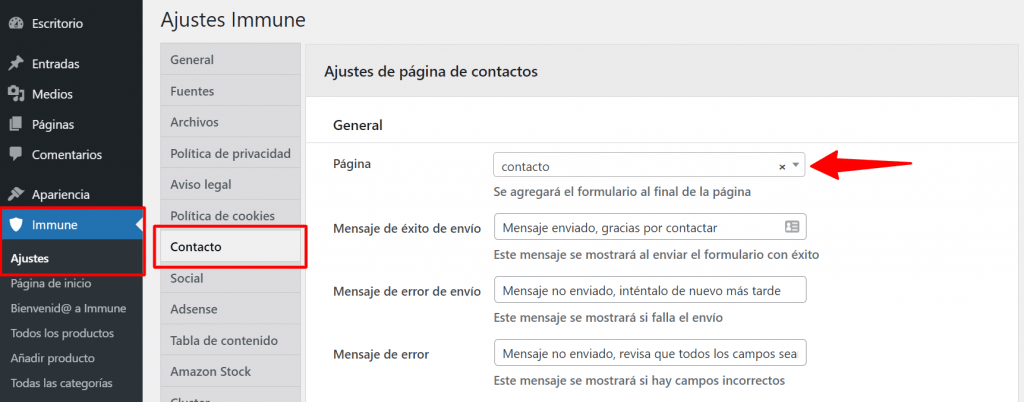Screen dimensions: 1024x402
Task: Click the Añadir producto sidebar link
Action: (52, 358)
